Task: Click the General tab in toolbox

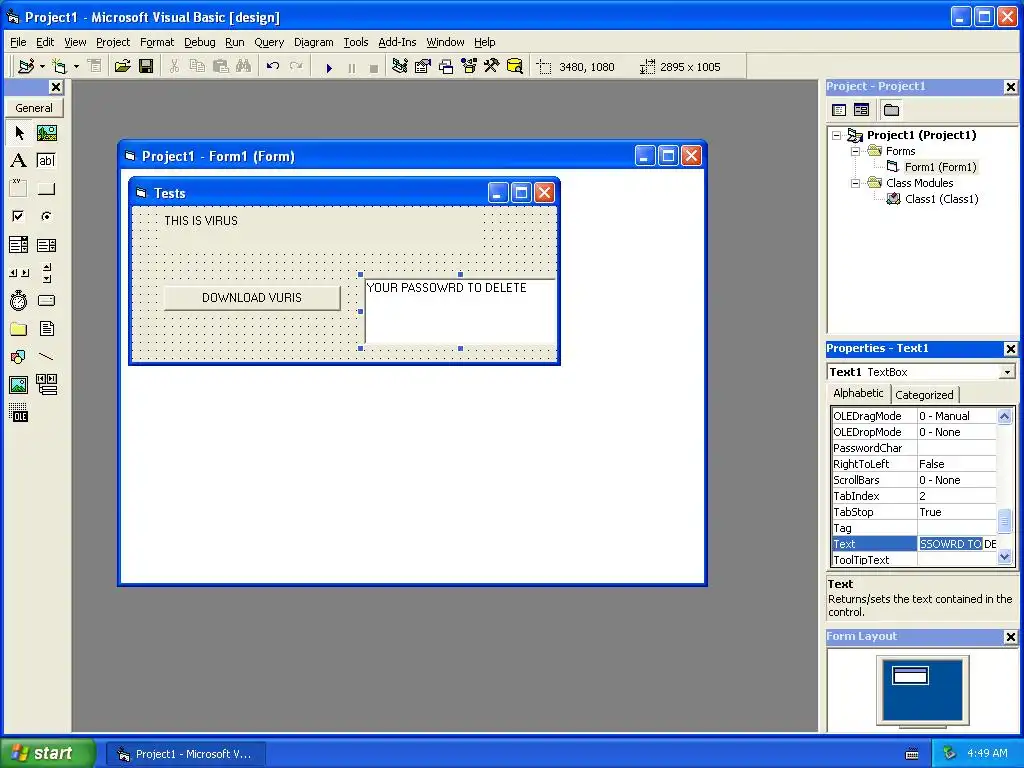Action: pos(34,108)
